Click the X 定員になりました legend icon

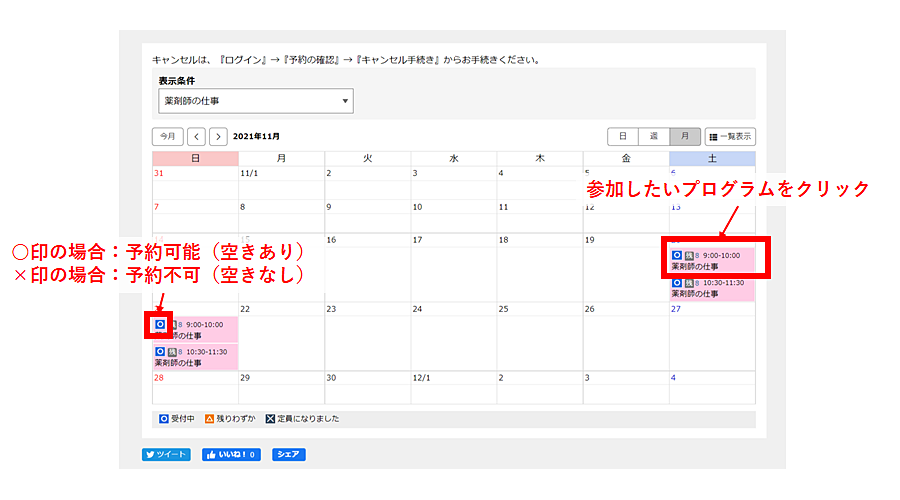(270, 418)
